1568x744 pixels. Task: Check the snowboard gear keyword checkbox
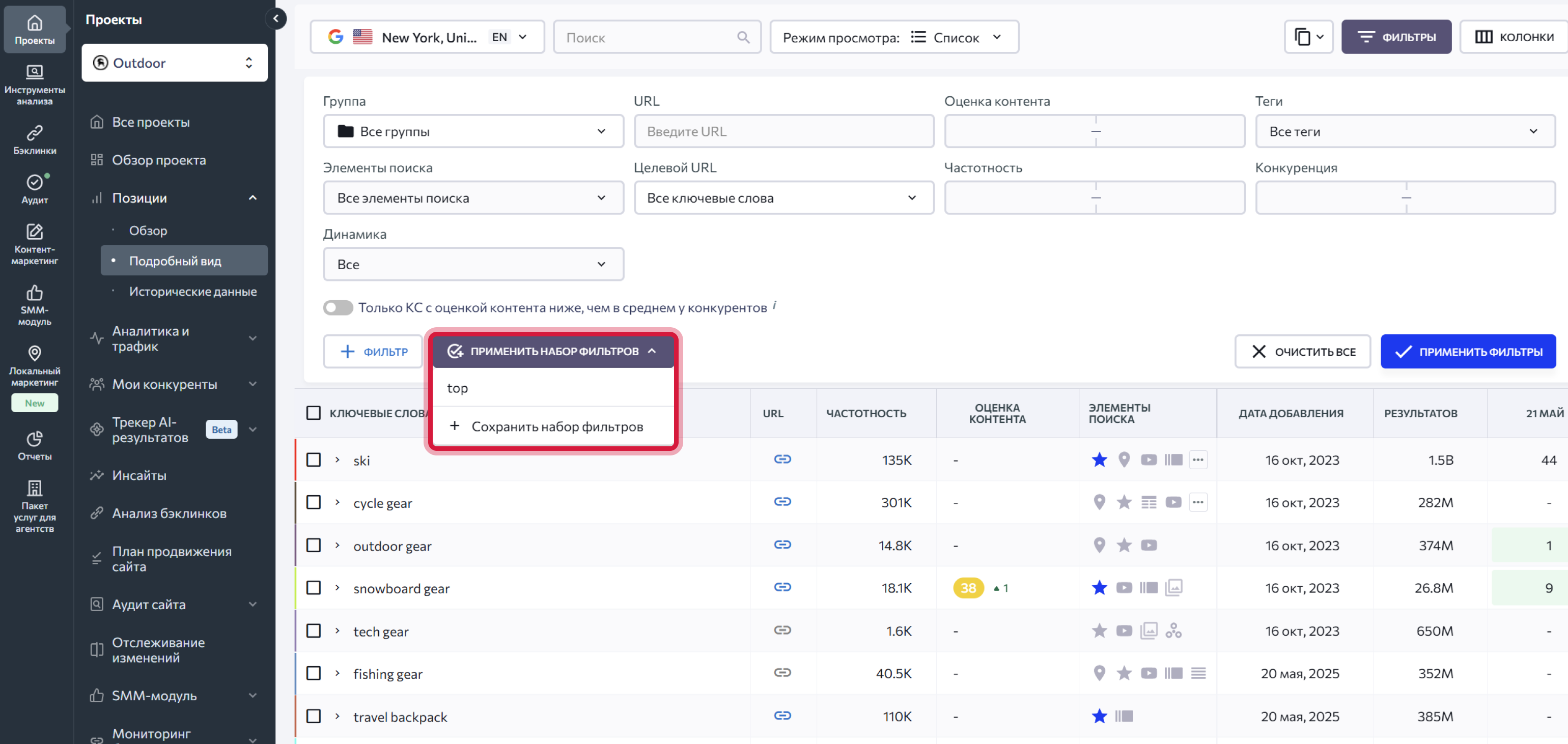click(314, 588)
